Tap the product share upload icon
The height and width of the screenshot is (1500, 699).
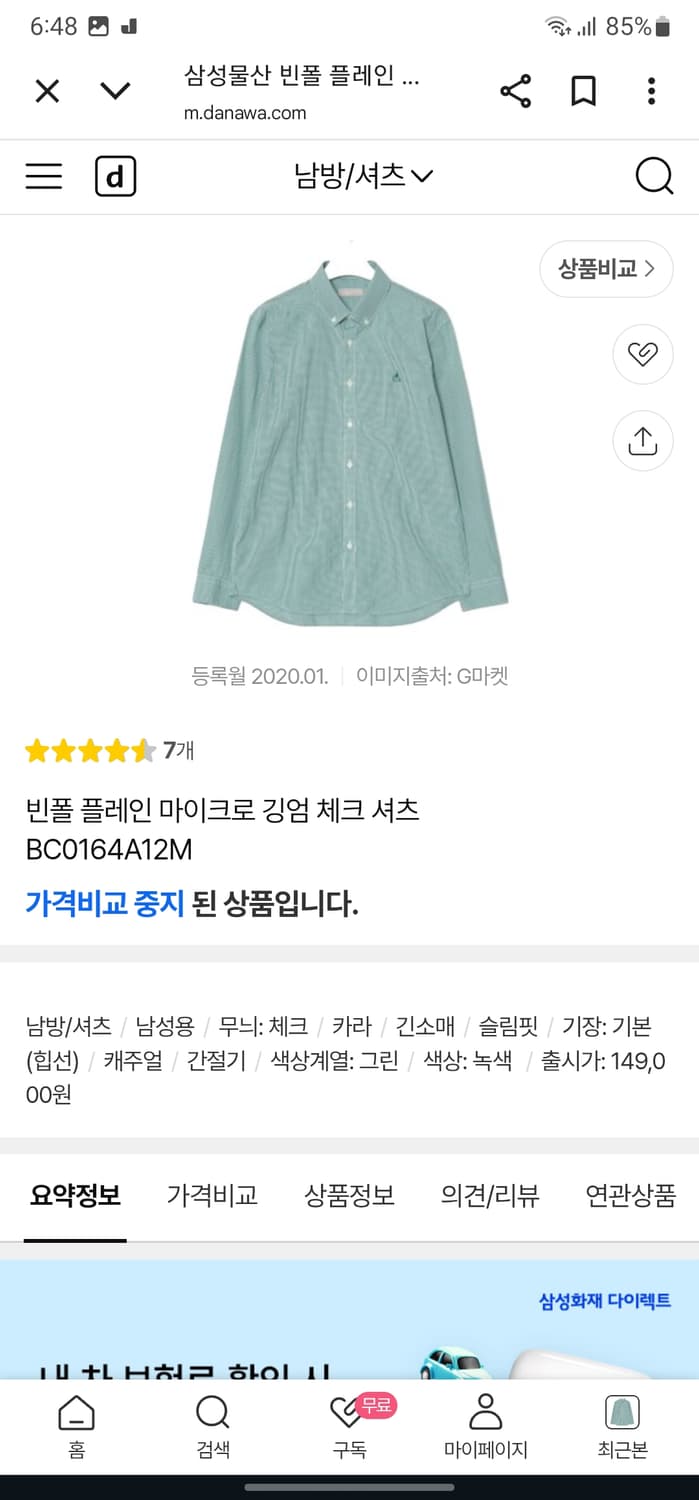[642, 440]
